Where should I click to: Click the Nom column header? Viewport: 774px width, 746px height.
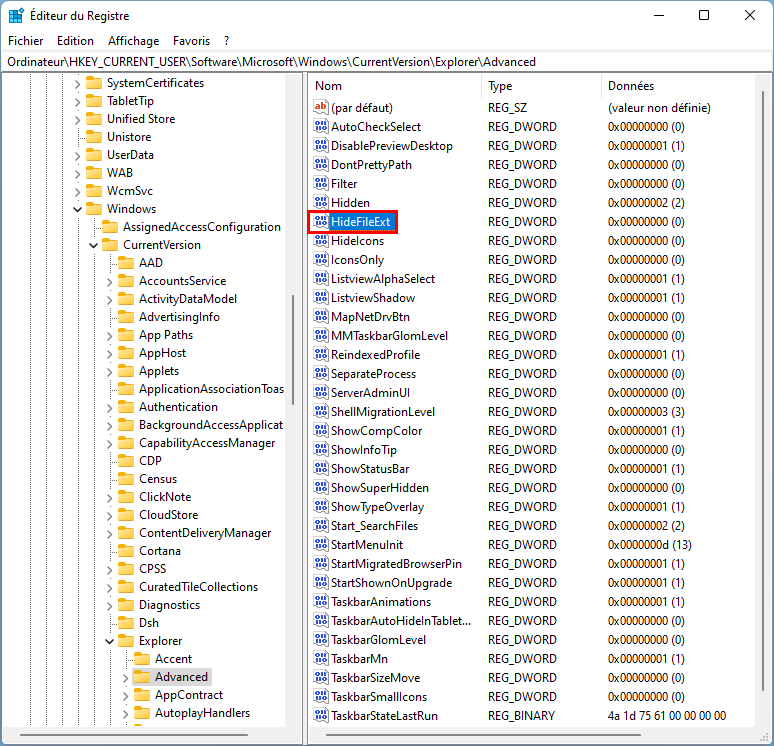pyautogui.click(x=395, y=86)
